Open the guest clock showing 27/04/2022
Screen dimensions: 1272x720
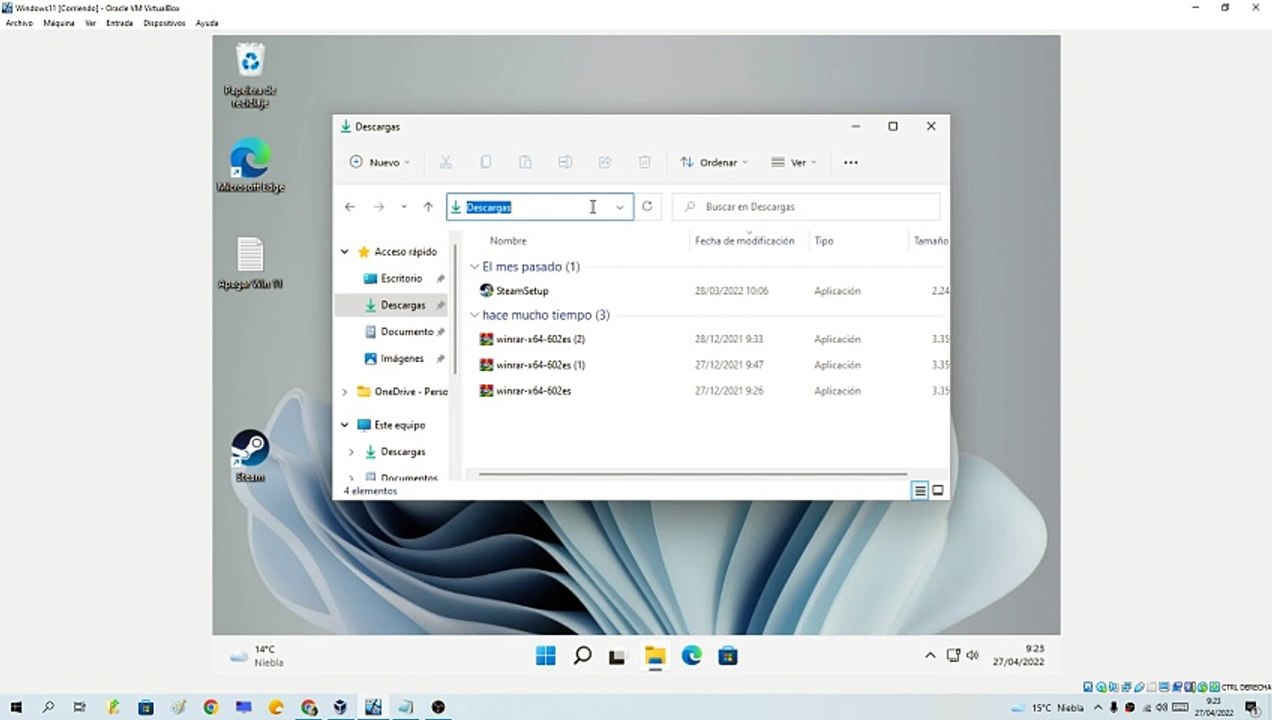coord(1020,656)
